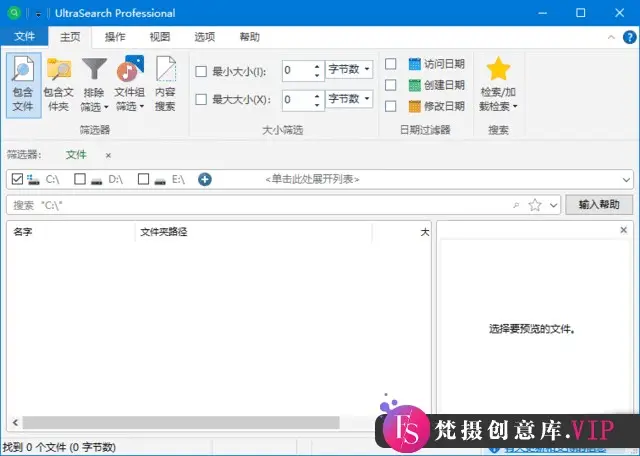
Task: Toggle the 最大大小(X) checkbox
Action: [x=201, y=100]
